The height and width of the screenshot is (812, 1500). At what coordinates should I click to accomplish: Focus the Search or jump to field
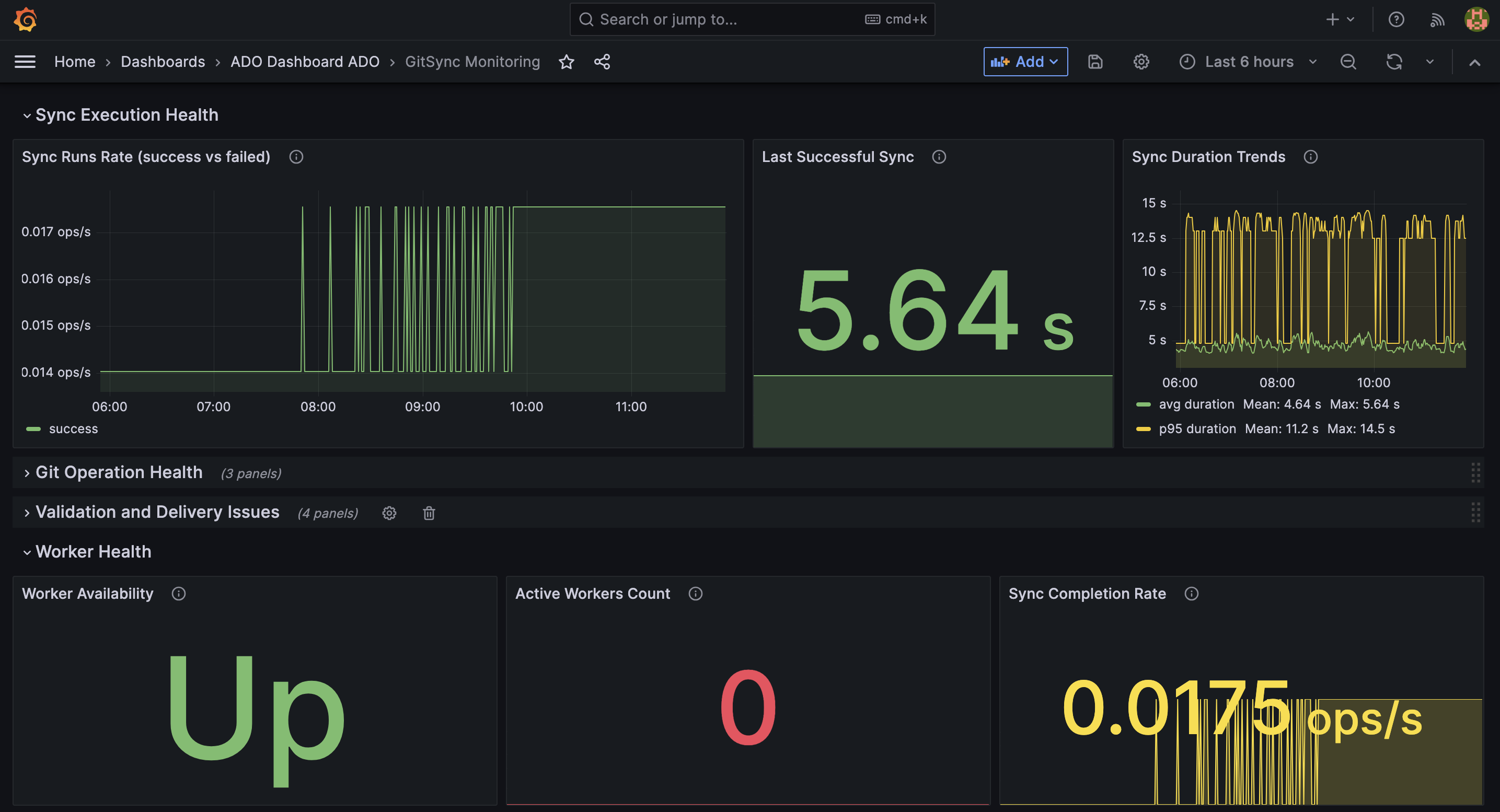pos(752,19)
